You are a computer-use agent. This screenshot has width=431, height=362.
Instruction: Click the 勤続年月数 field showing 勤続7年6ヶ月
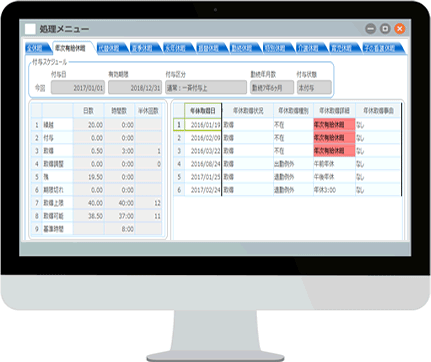point(272,88)
